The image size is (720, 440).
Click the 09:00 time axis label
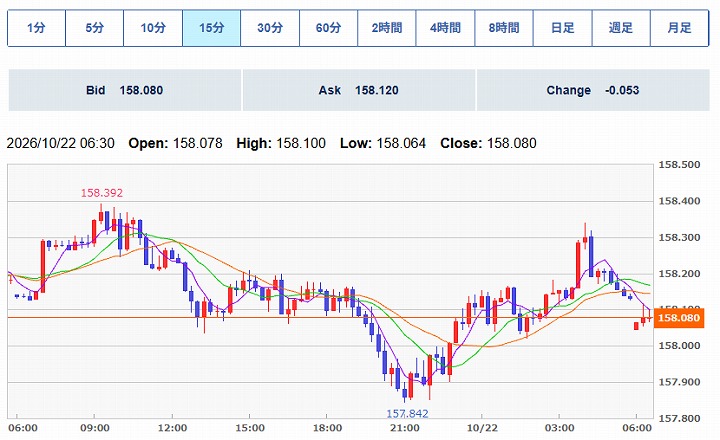[x=95, y=428]
